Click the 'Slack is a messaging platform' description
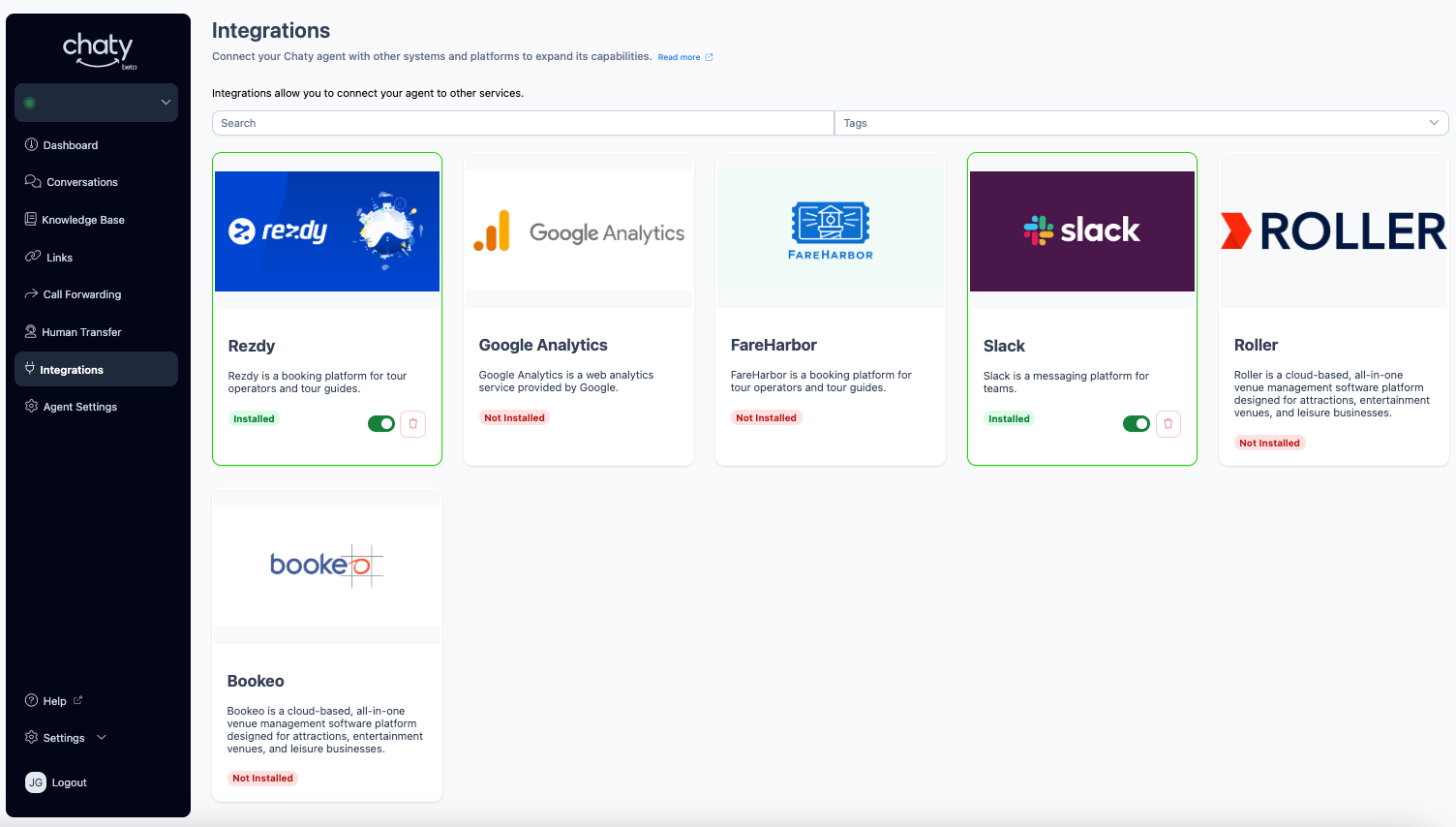This screenshot has height=827, width=1456. pyautogui.click(x=1066, y=382)
